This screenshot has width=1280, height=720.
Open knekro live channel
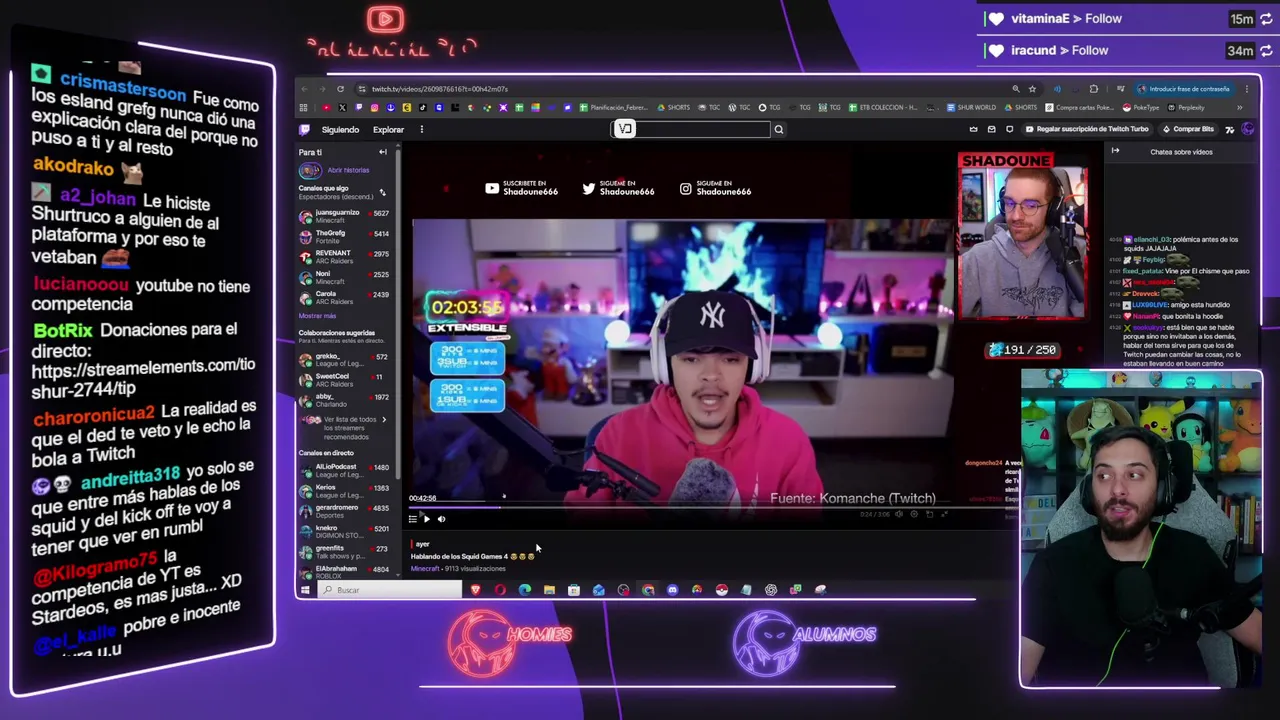coord(344,531)
